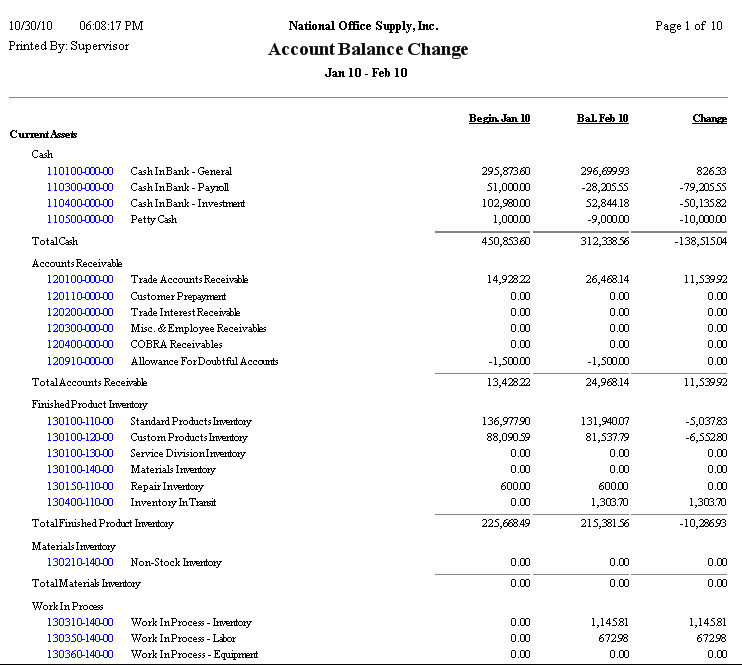Select Non-Stock Inventory account 130210-140-00
This screenshot has height=665, width=742.
pyautogui.click(x=80, y=562)
